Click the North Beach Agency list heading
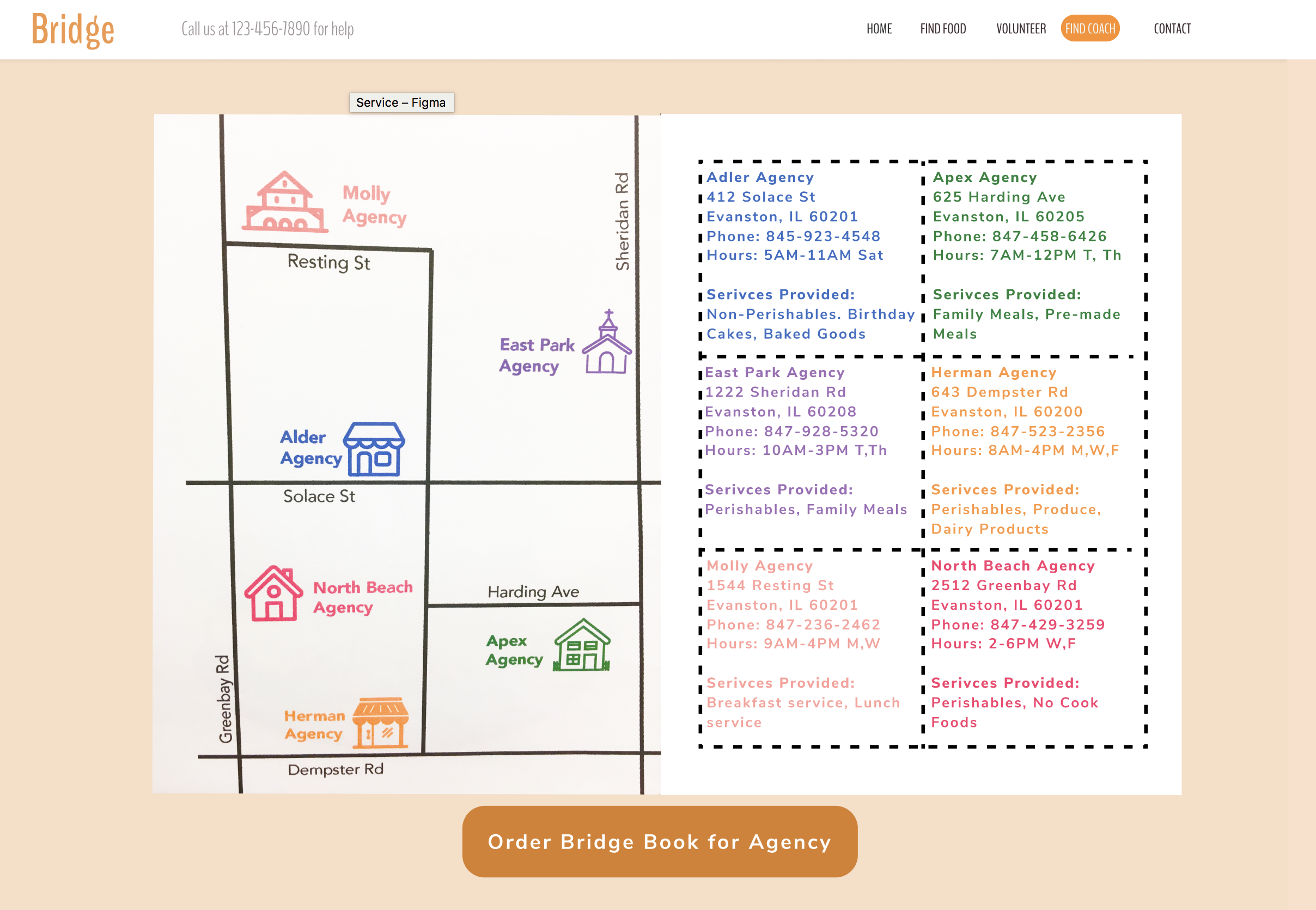The image size is (1316, 910). [1013, 566]
